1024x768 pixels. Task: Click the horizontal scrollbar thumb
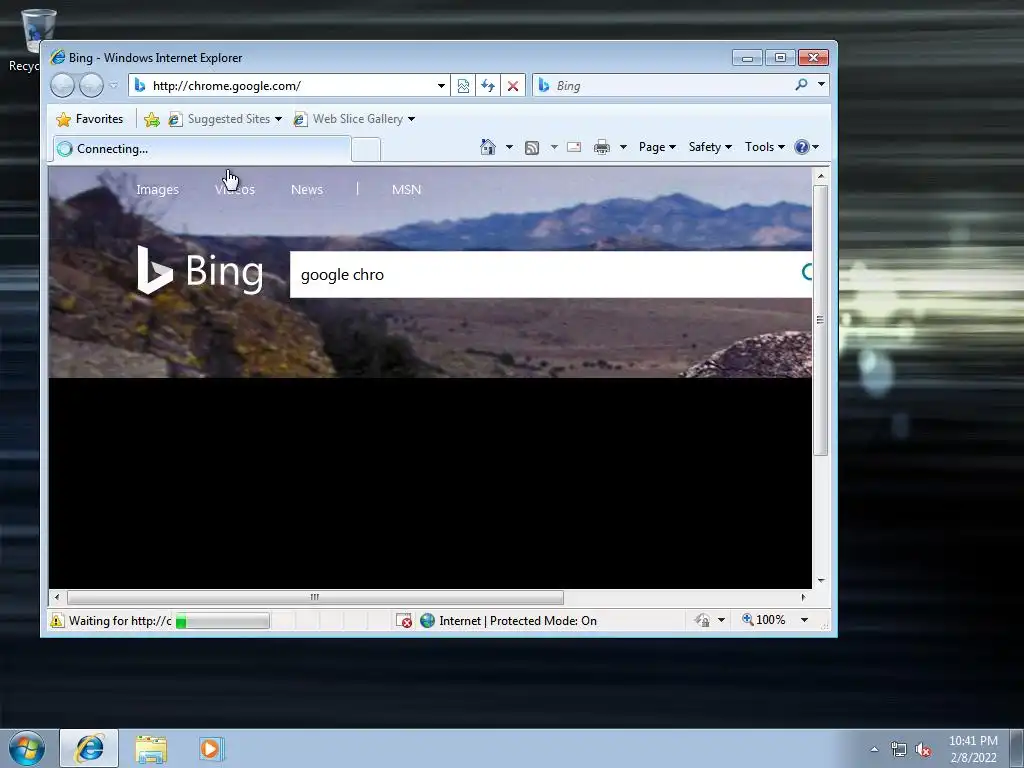(315, 597)
